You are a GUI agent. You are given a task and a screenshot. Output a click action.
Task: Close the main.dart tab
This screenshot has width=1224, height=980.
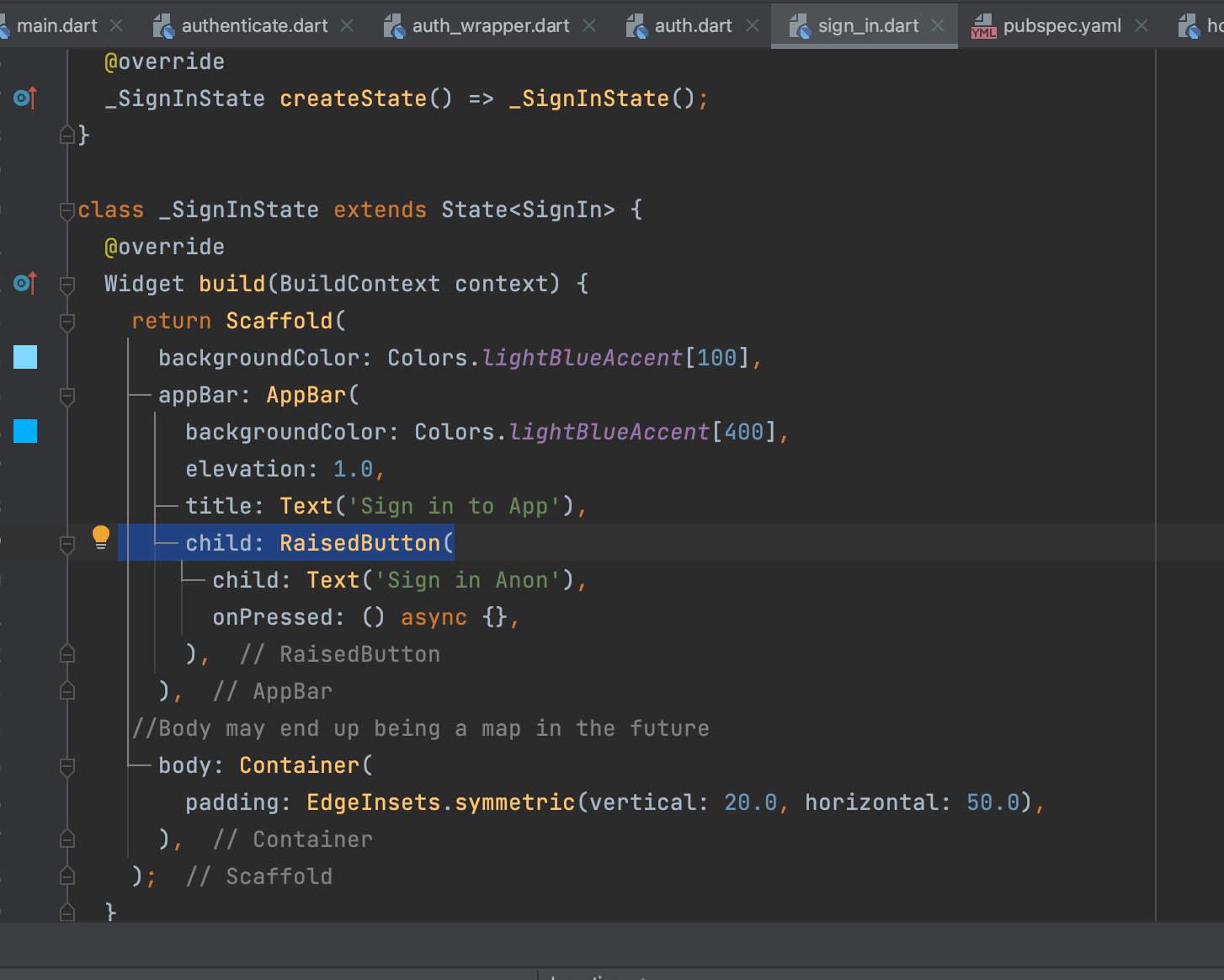click(117, 26)
